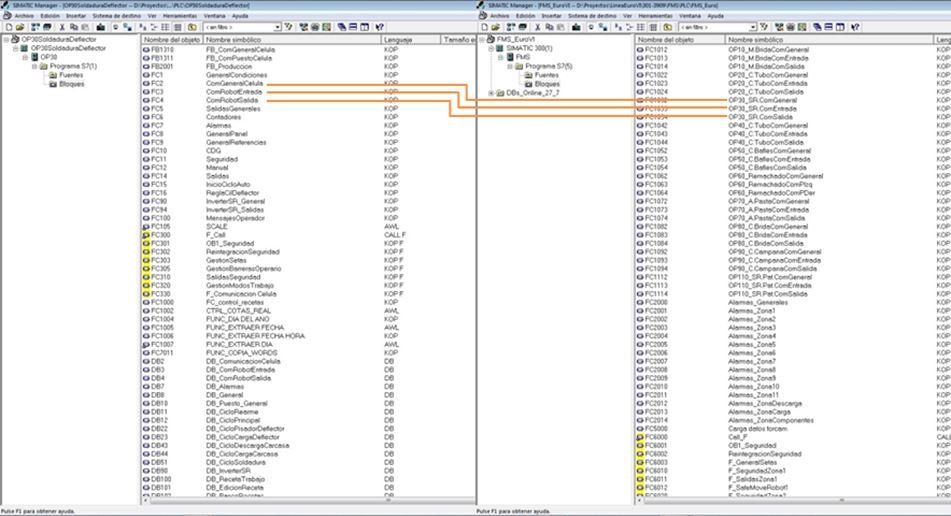This screenshot has height=516, width=951.
Task: Select block FB1310 FB_ComGeneralCelula
Action: (x=209, y=50)
